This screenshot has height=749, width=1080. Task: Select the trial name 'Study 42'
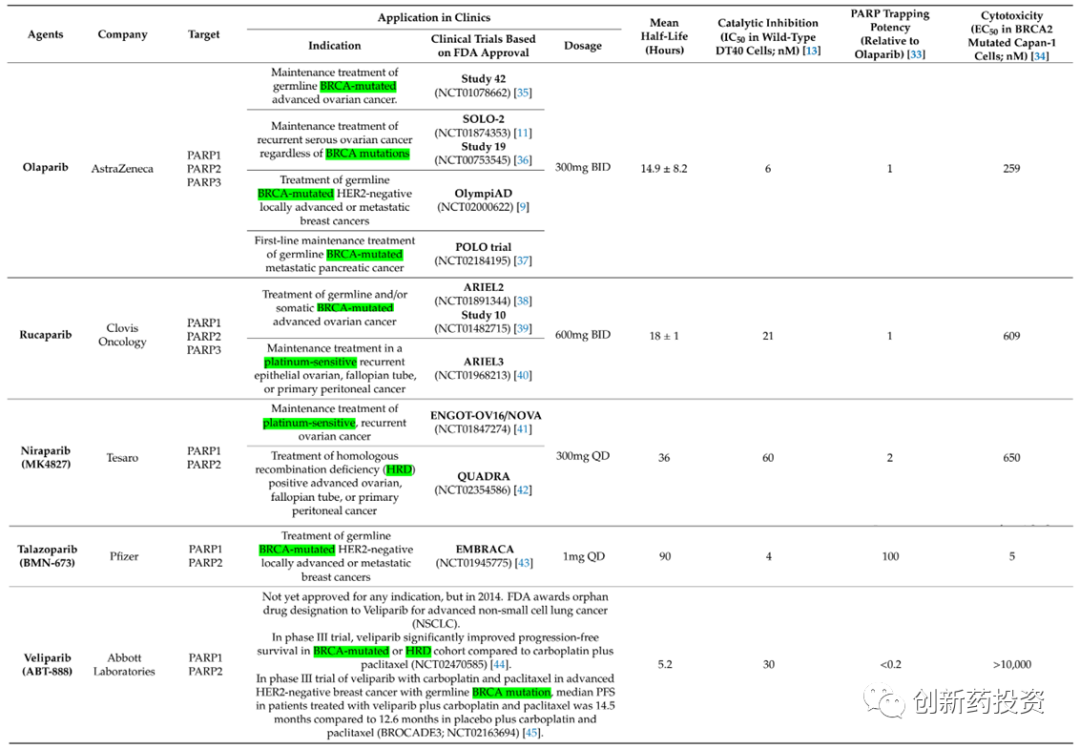483,79
